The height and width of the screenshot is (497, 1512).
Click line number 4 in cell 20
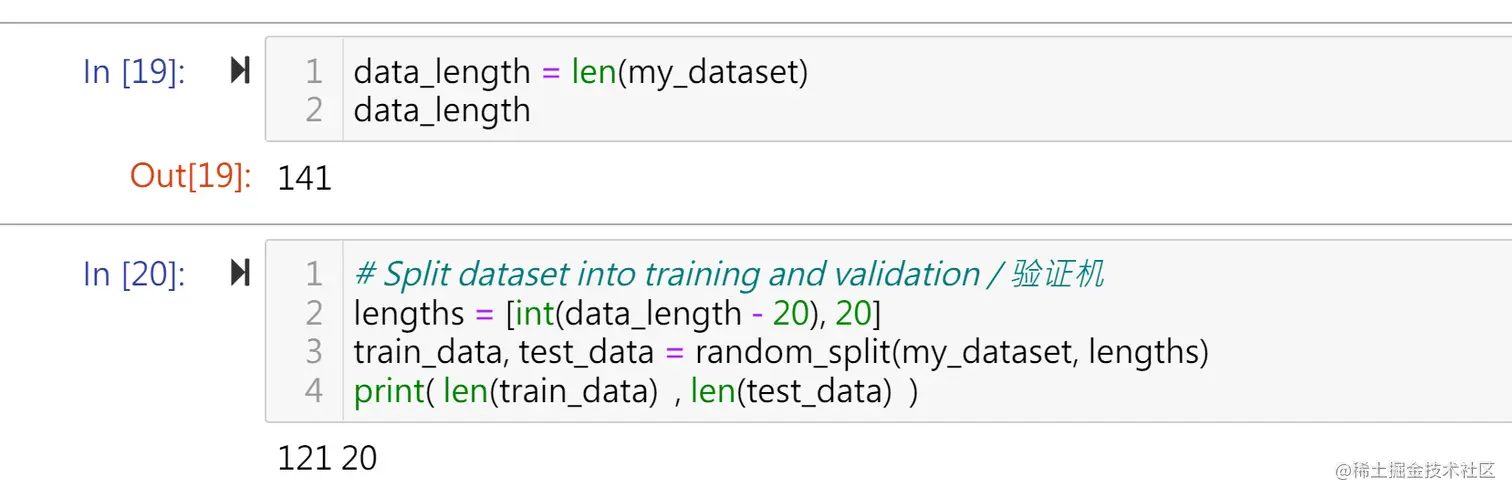click(314, 391)
